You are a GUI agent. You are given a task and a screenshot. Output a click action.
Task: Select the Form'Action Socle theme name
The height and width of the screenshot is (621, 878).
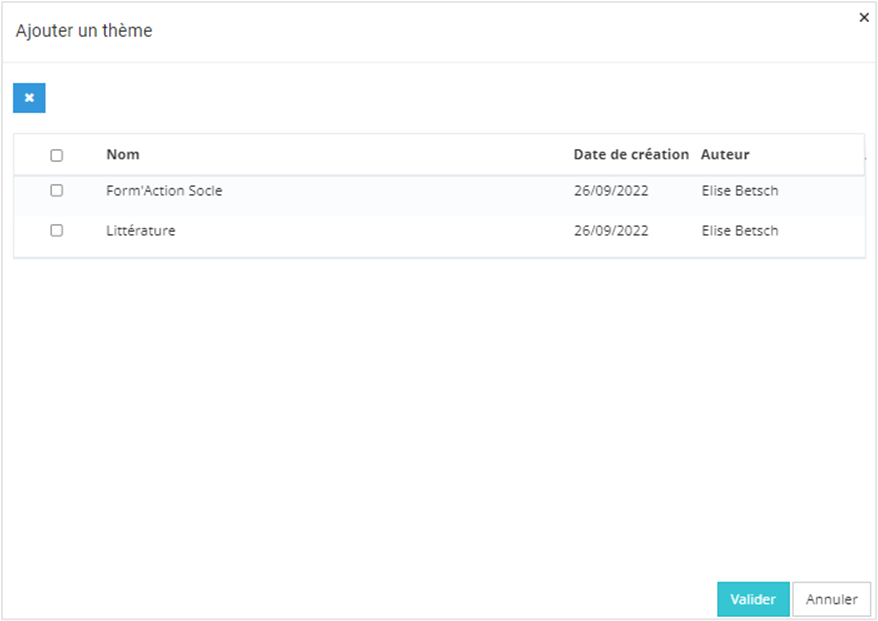[164, 190]
